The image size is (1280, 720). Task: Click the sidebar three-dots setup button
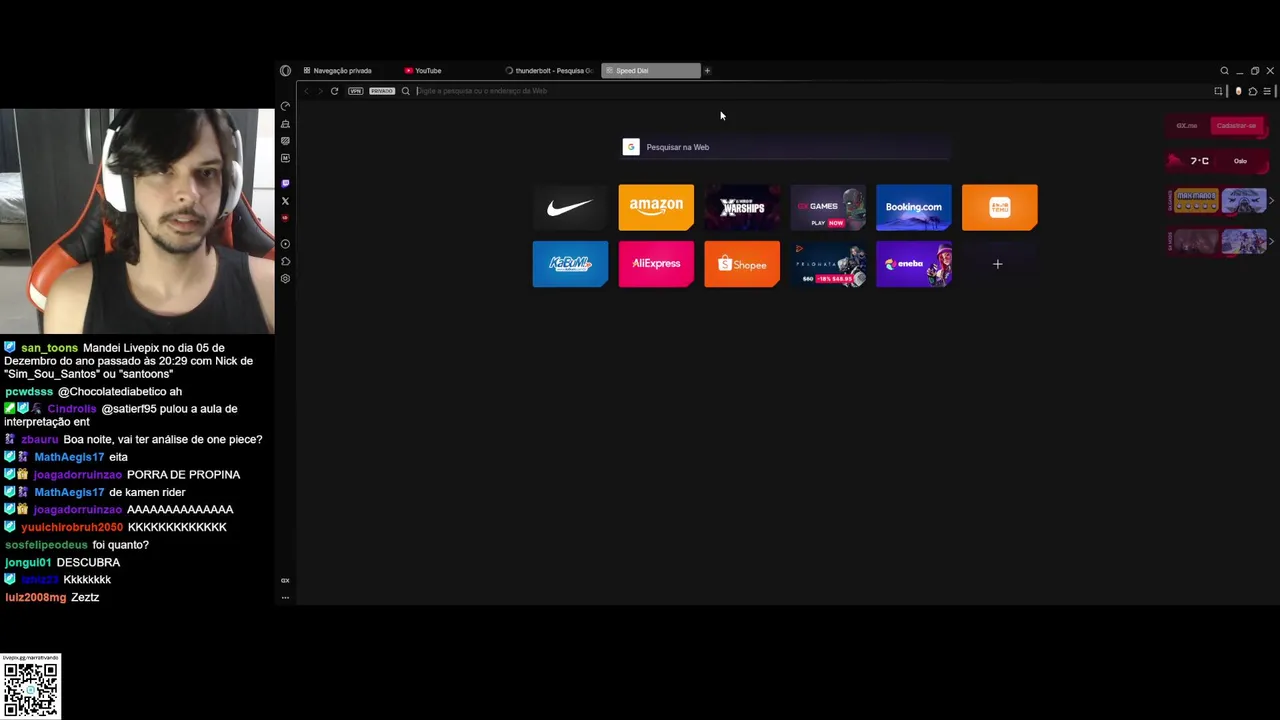click(x=285, y=598)
